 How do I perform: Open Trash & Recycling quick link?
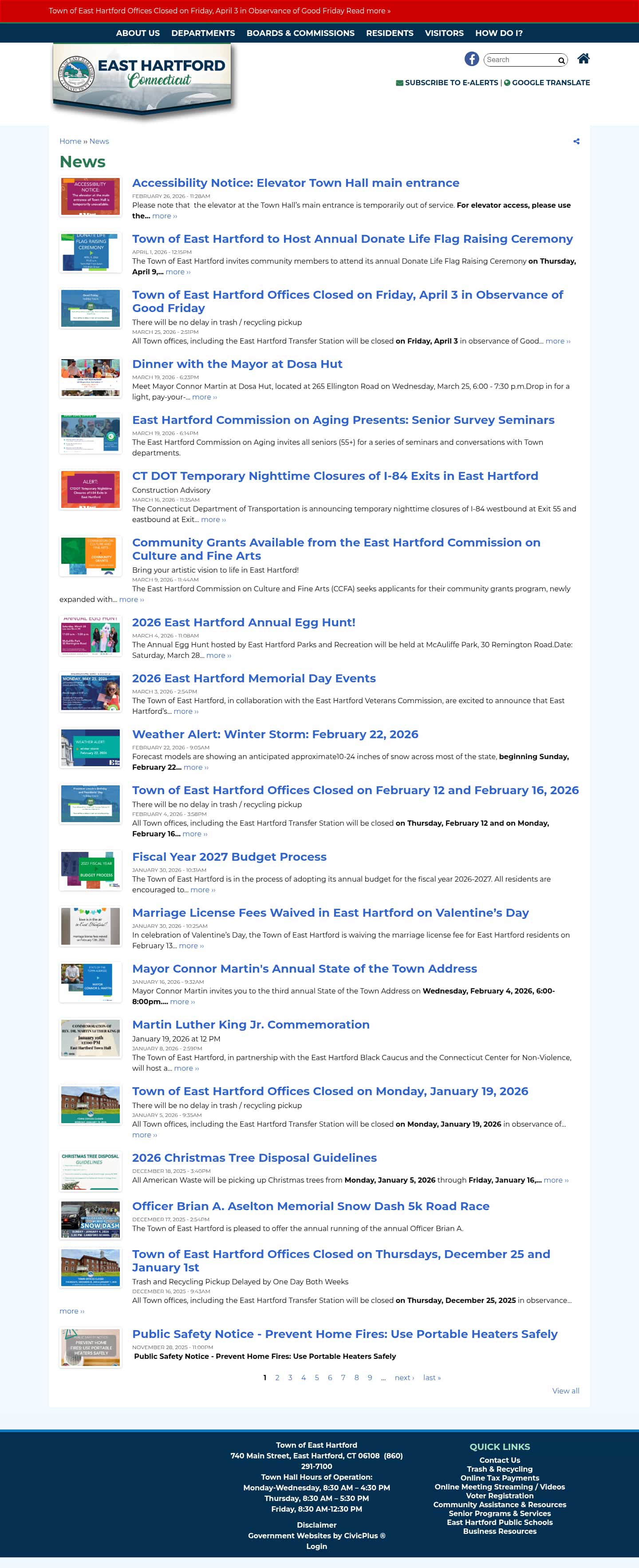(500, 1469)
